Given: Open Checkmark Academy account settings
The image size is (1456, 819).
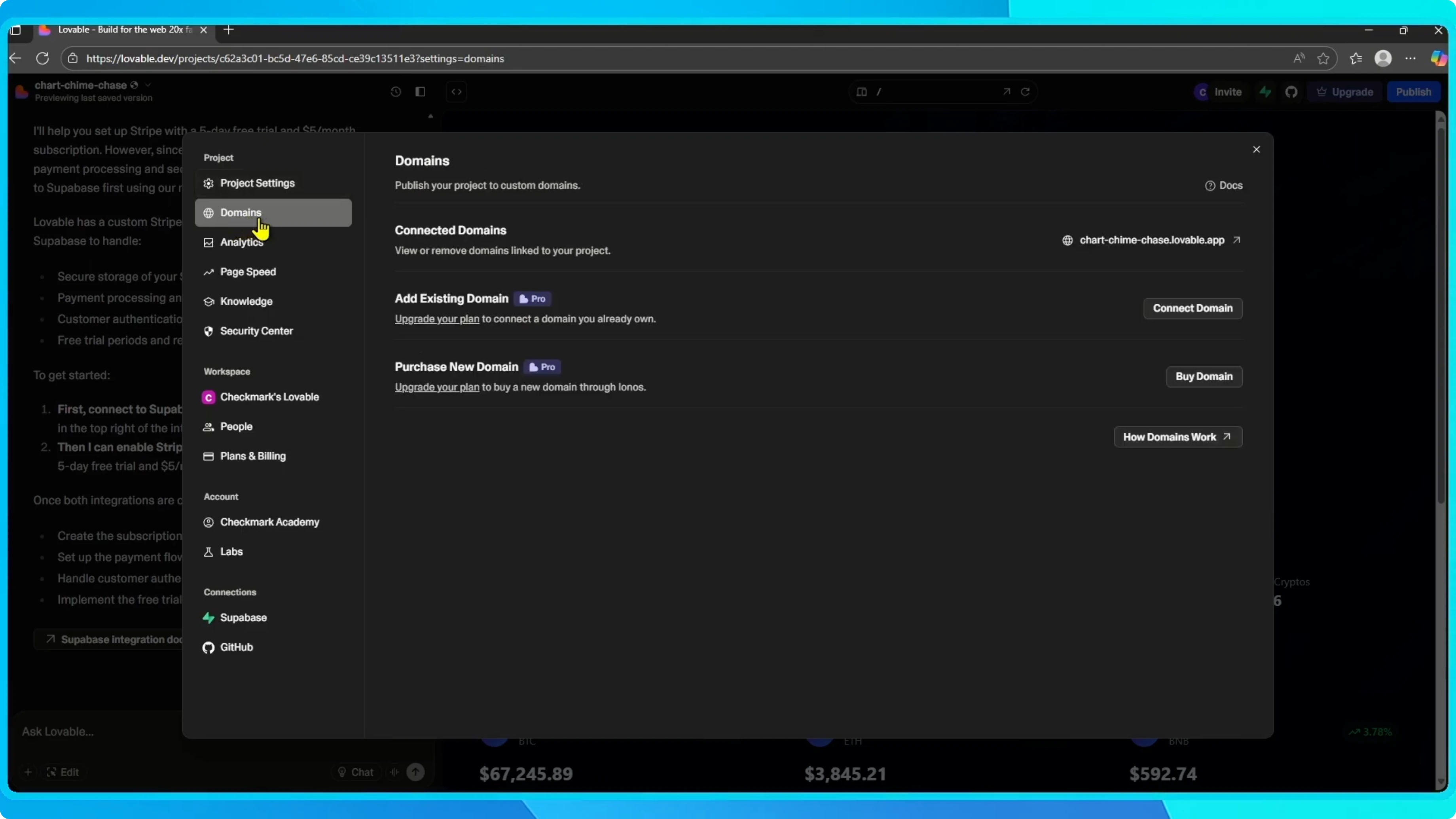Looking at the screenshot, I should tap(273, 522).
